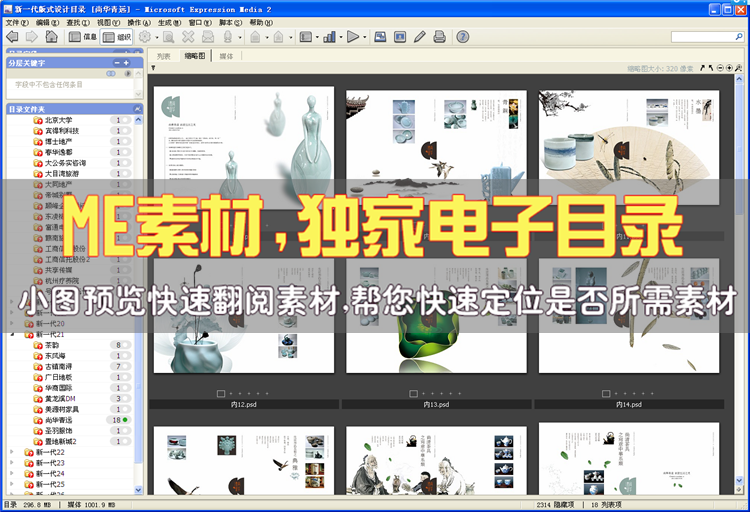Open the 生成 menu

tap(169, 22)
